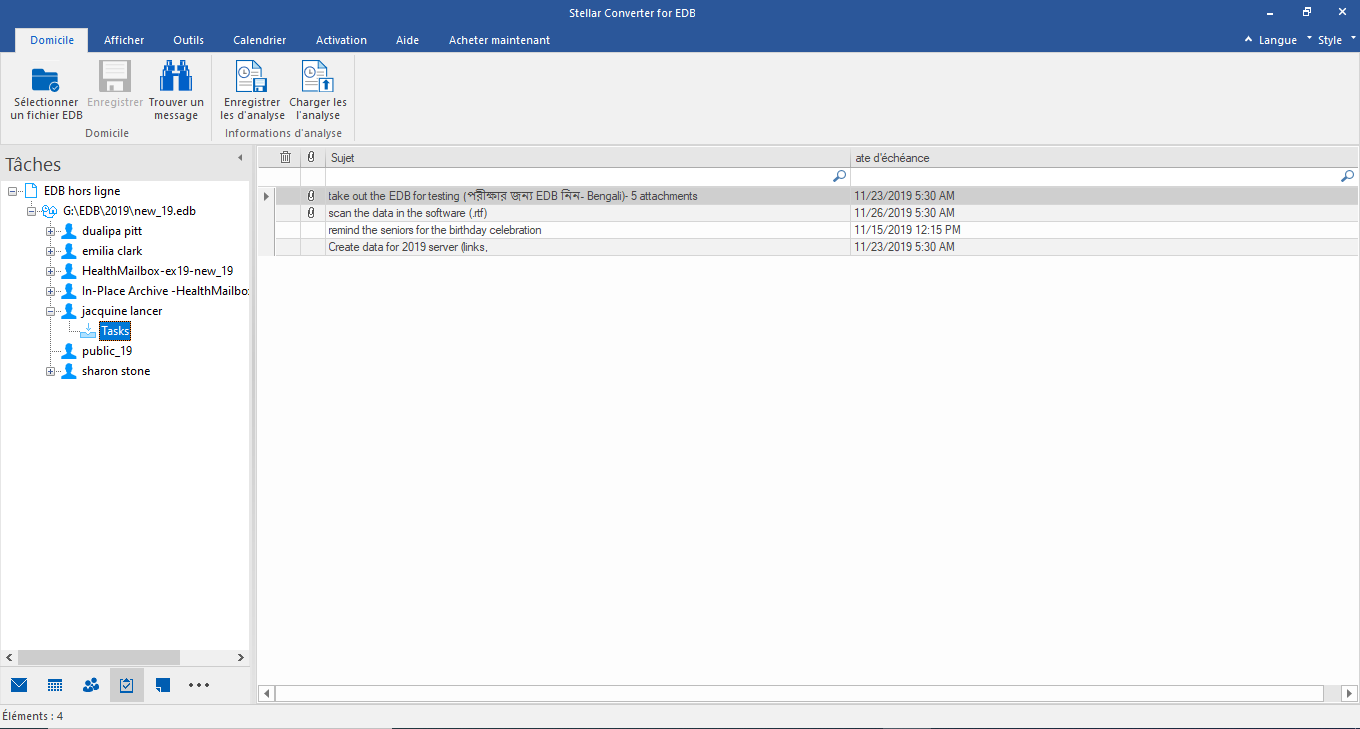Open the Calendrier ribbon tab

[x=260, y=40]
